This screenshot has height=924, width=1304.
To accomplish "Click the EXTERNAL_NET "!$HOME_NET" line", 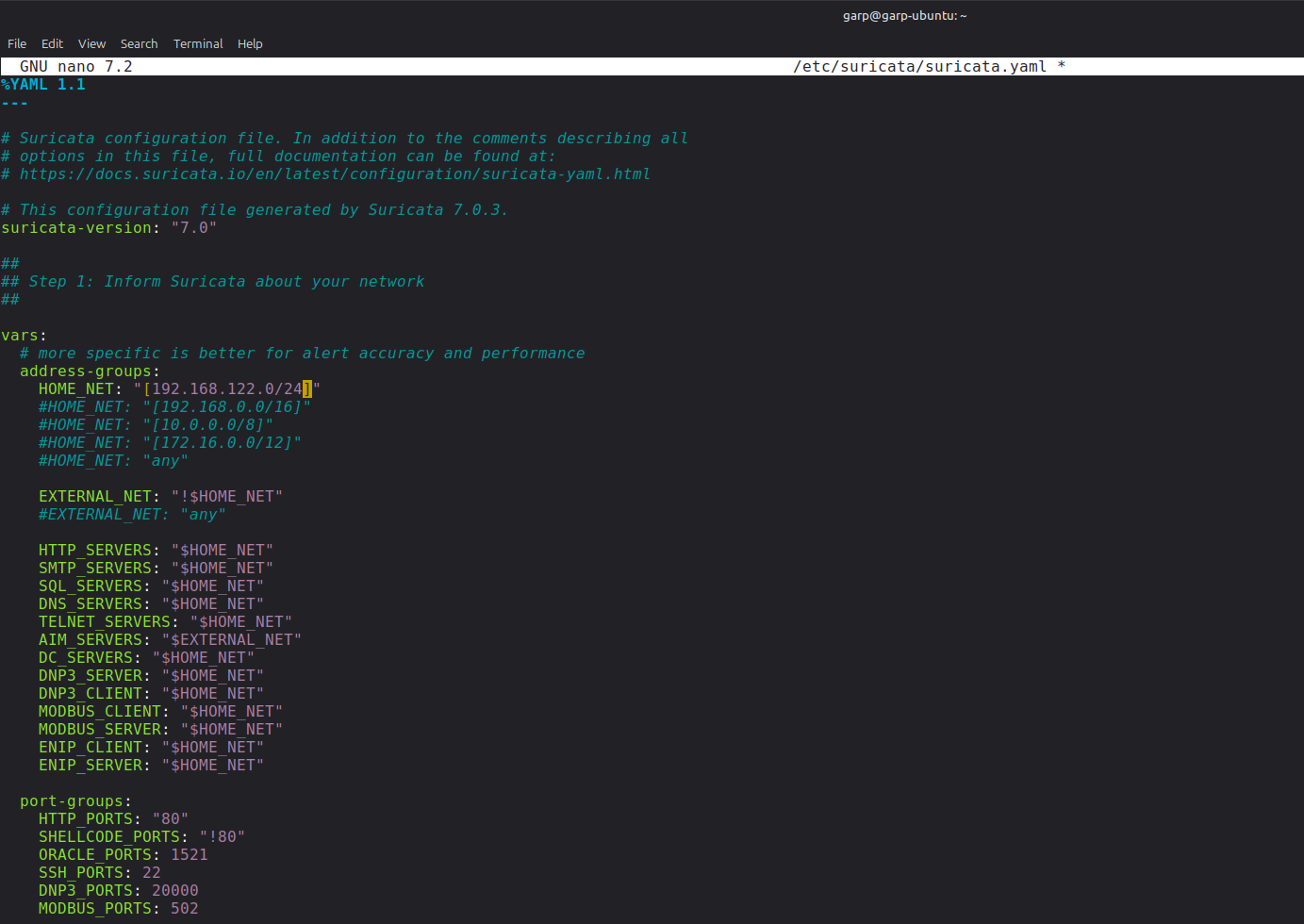I will [x=161, y=497].
